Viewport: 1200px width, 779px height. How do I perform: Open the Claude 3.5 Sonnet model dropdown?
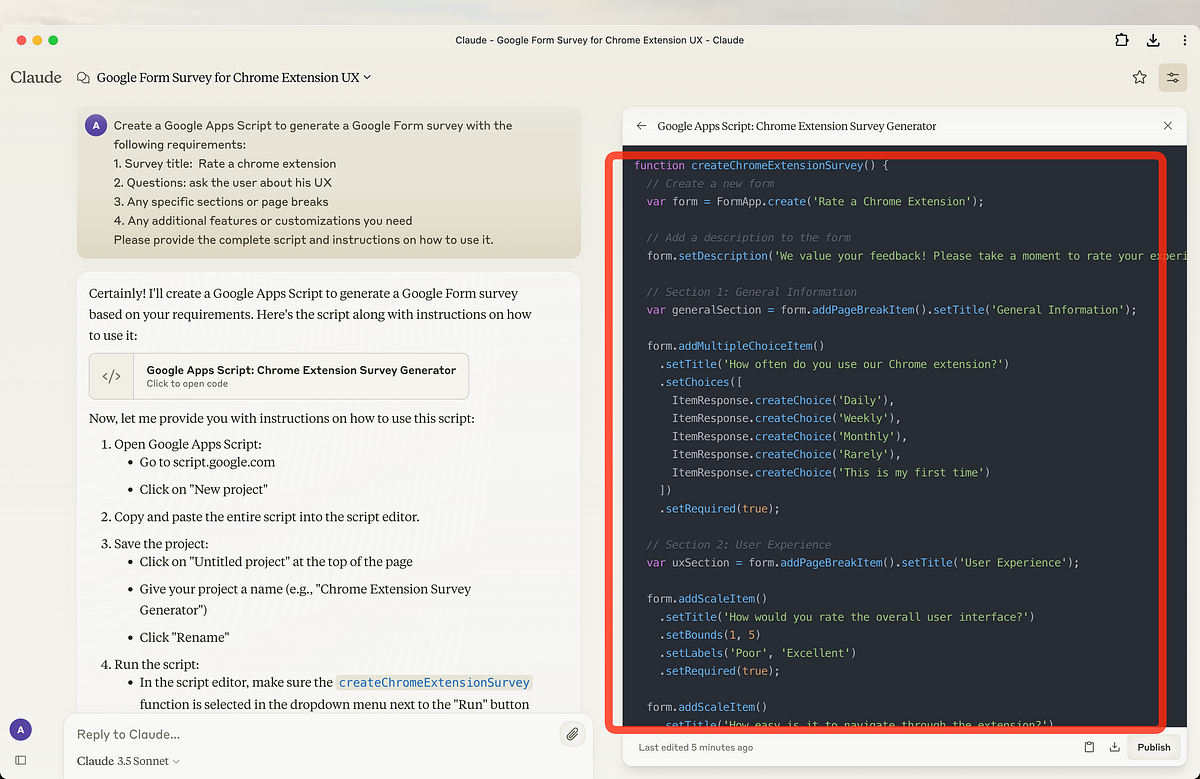(x=127, y=761)
